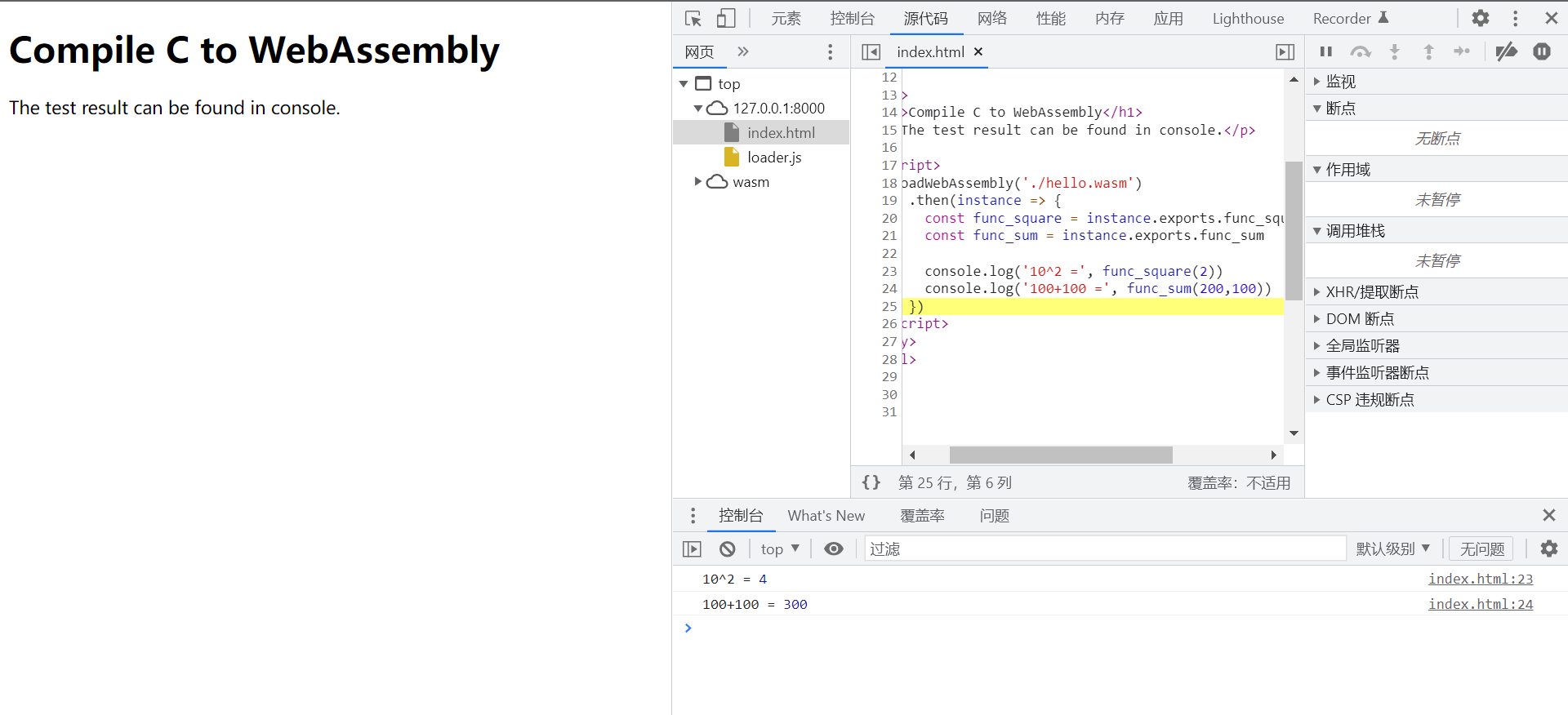Open the What's New drawer tab
The width and height of the screenshot is (1568, 715).
[826, 516]
